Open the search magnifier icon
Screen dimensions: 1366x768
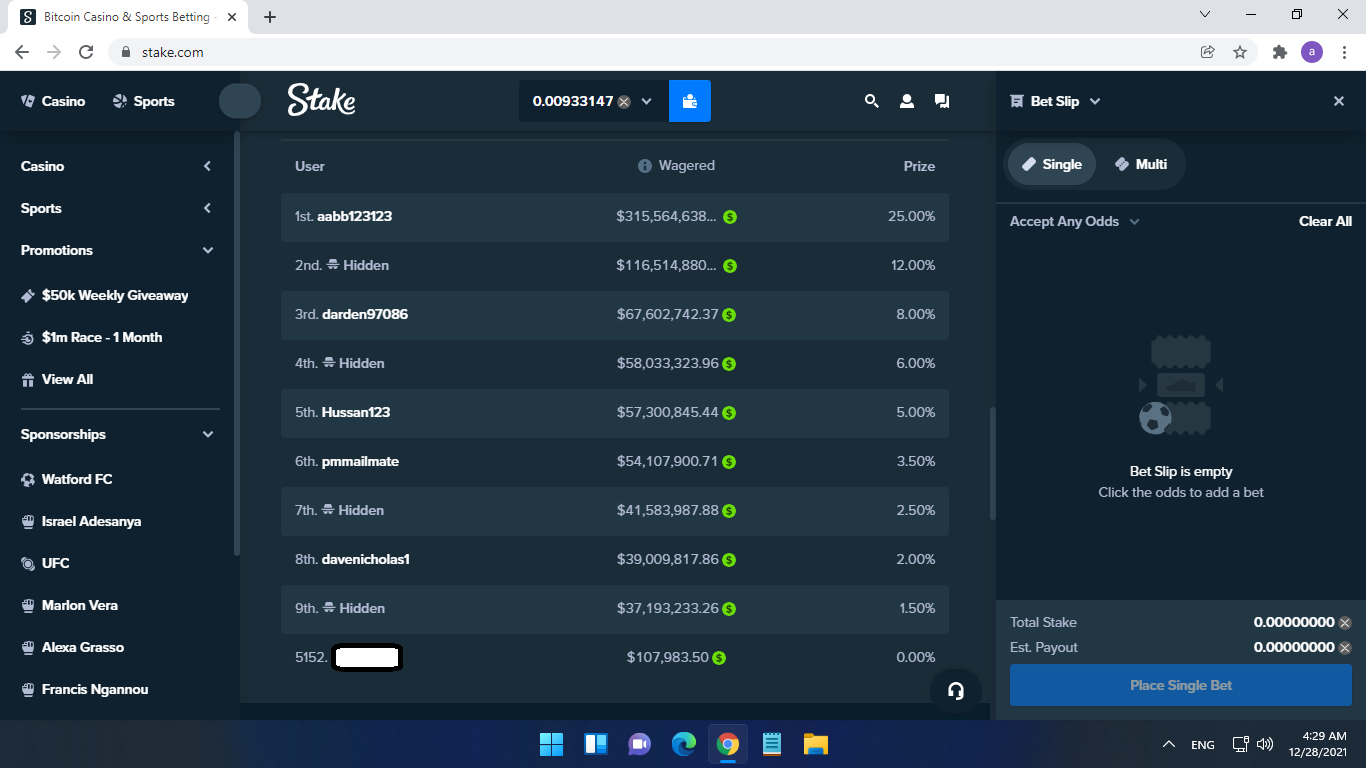tap(872, 101)
